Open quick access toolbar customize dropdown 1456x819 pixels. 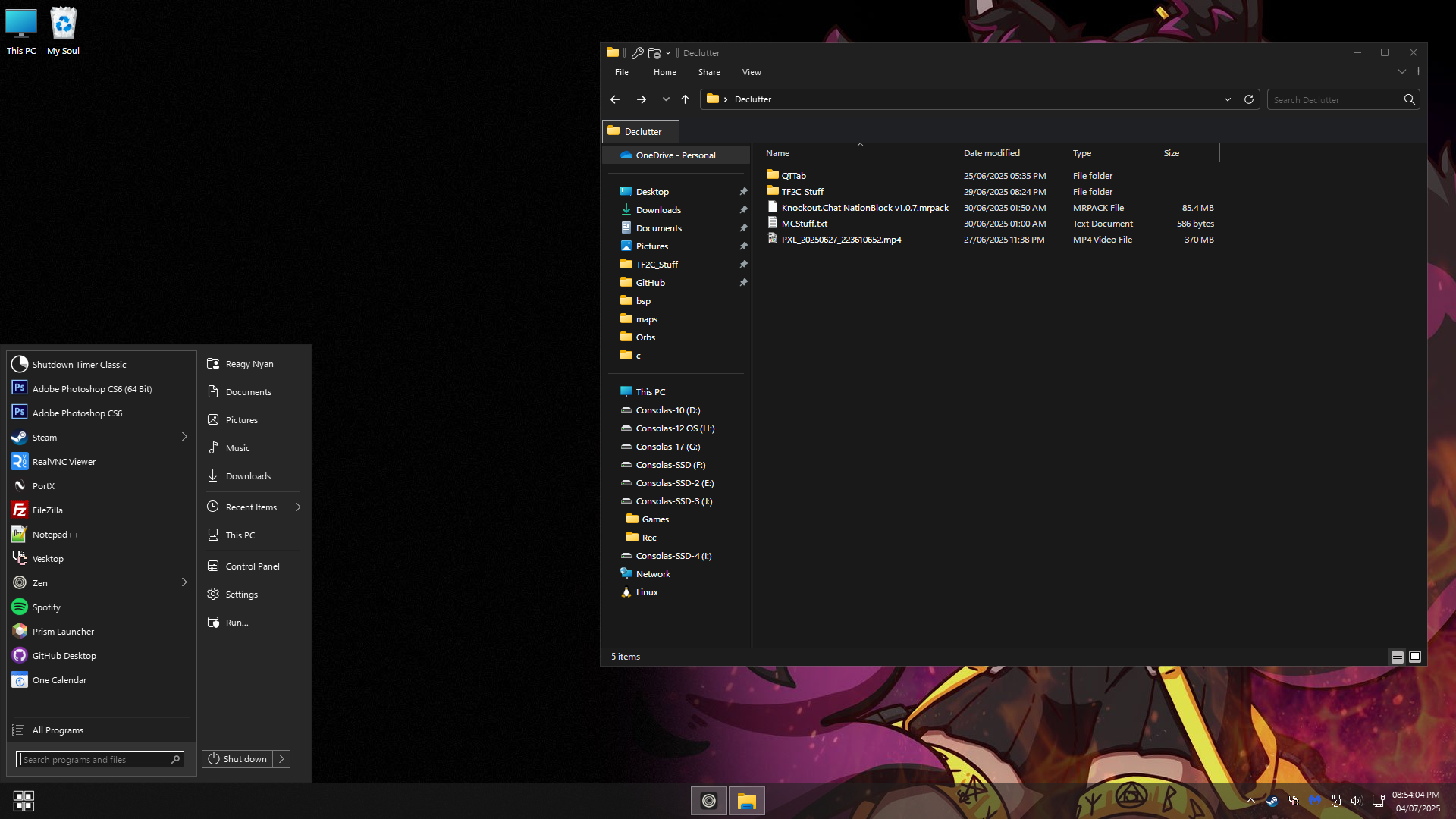[x=668, y=53]
